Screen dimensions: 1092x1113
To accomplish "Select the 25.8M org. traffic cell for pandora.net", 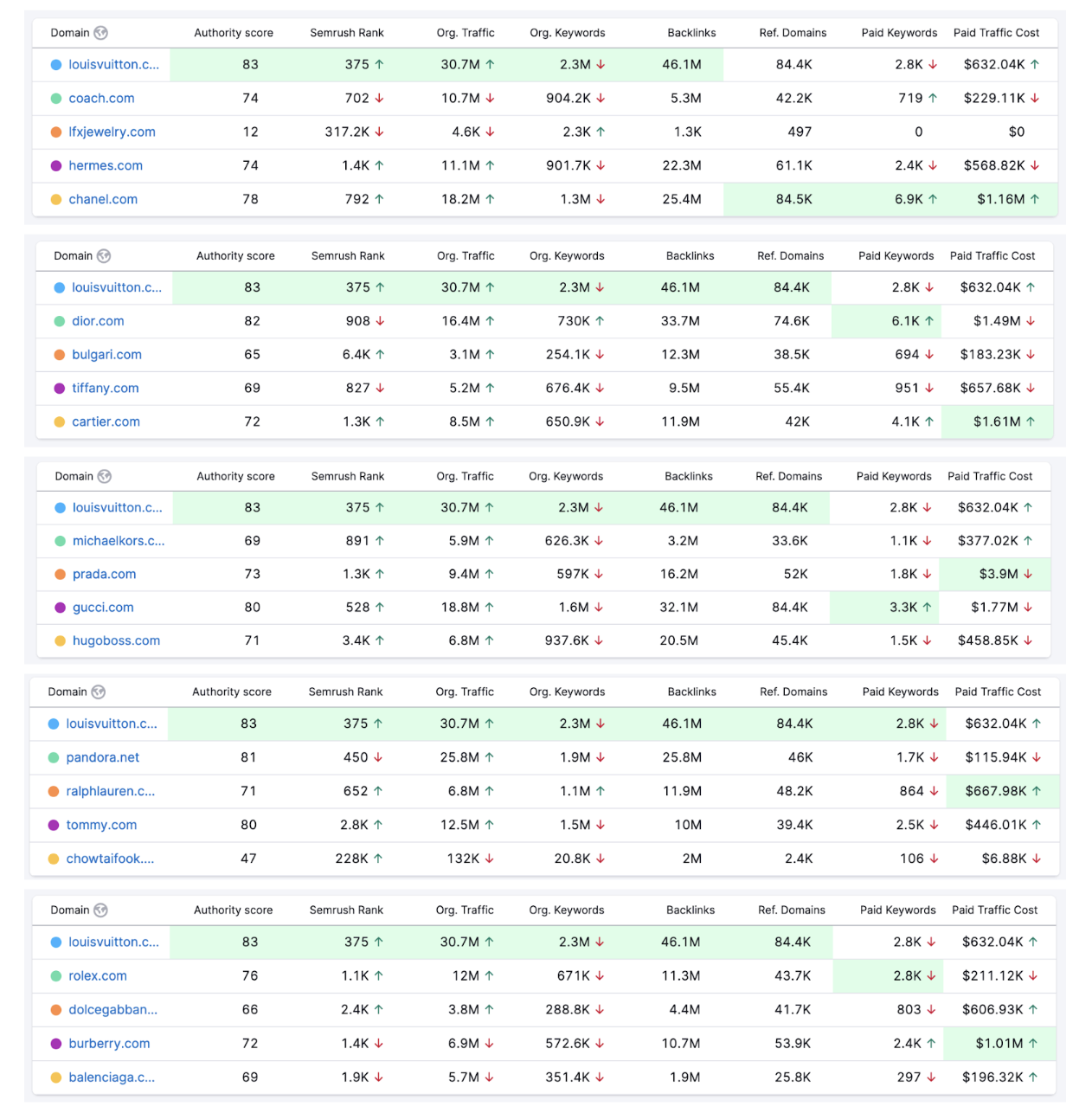I will (x=467, y=758).
